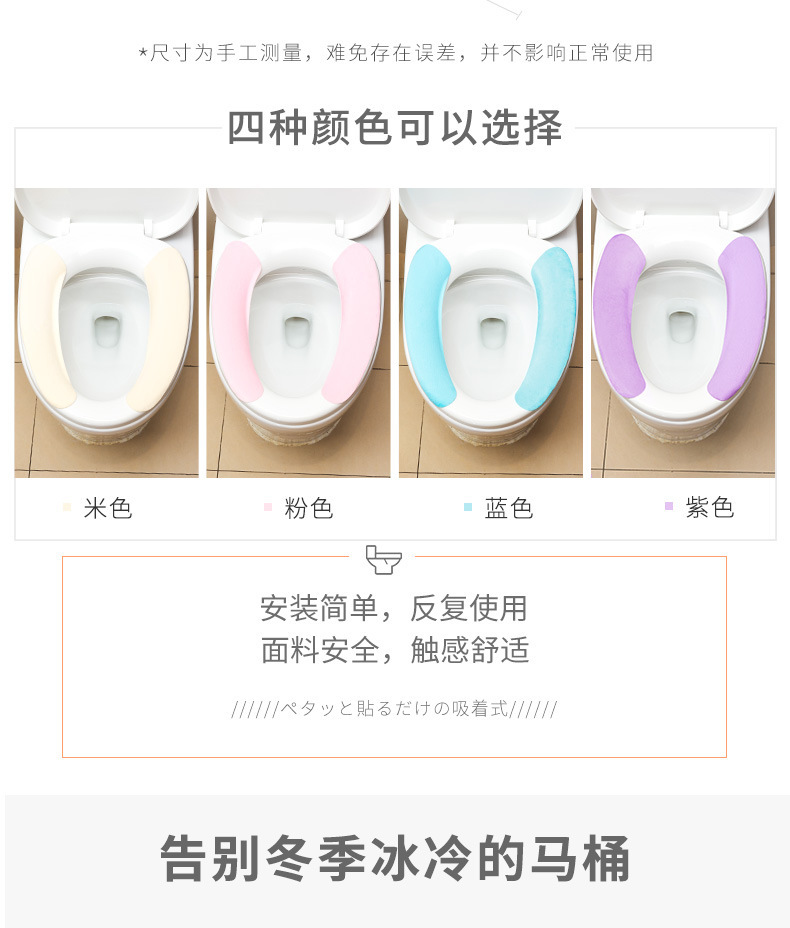This screenshot has height=928, width=790.
Task: Click the 粉色 label text
Action: [308, 508]
